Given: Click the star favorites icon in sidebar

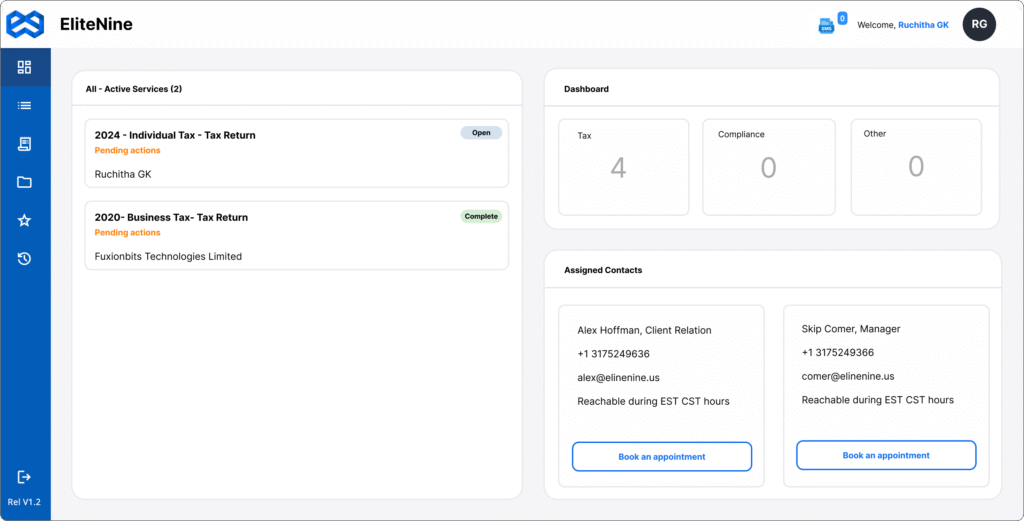Looking at the screenshot, I should 25,220.
